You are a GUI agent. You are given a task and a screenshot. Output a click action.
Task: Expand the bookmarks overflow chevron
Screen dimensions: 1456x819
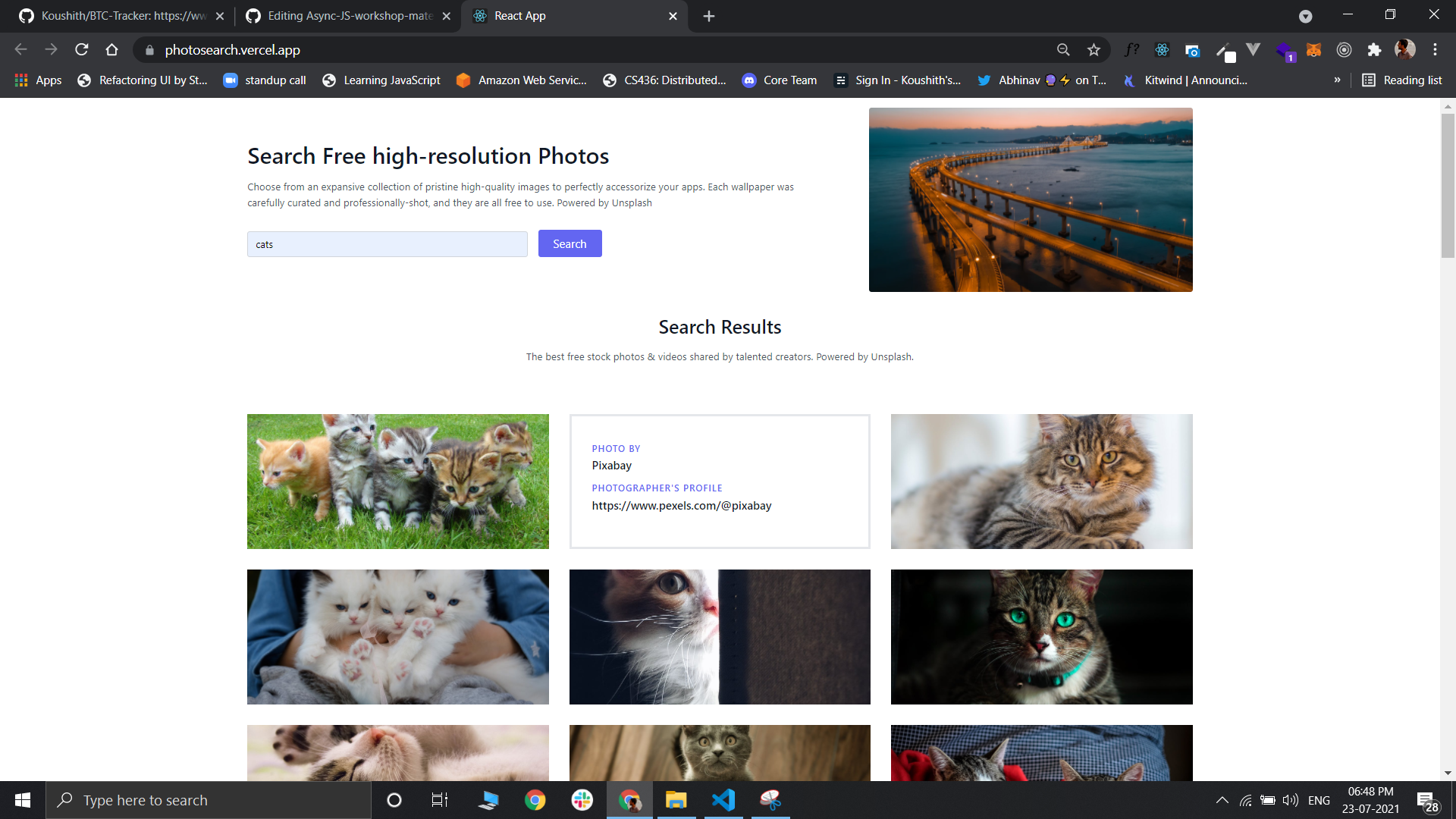click(x=1338, y=80)
